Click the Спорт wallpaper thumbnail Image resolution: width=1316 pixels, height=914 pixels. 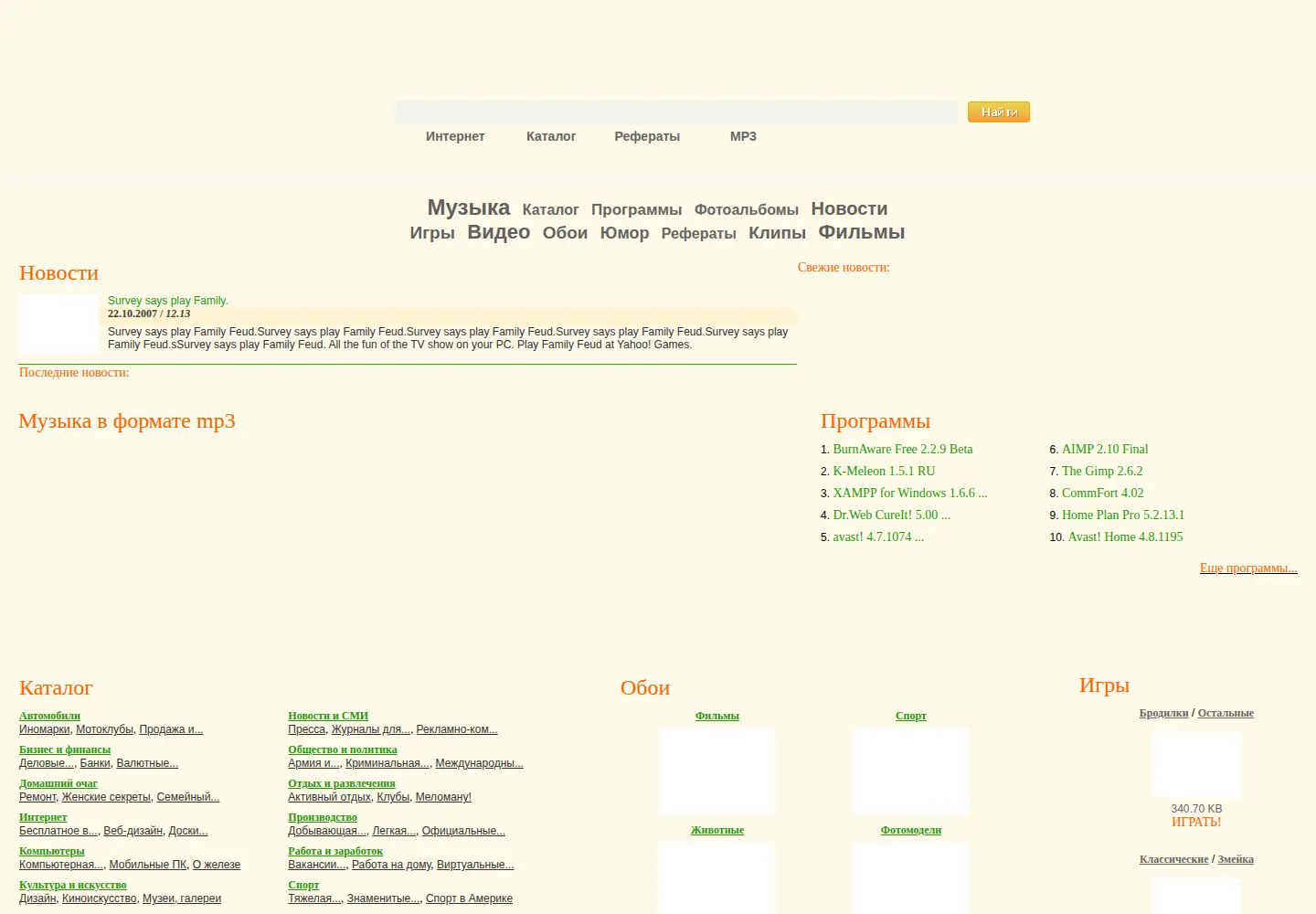[911, 771]
